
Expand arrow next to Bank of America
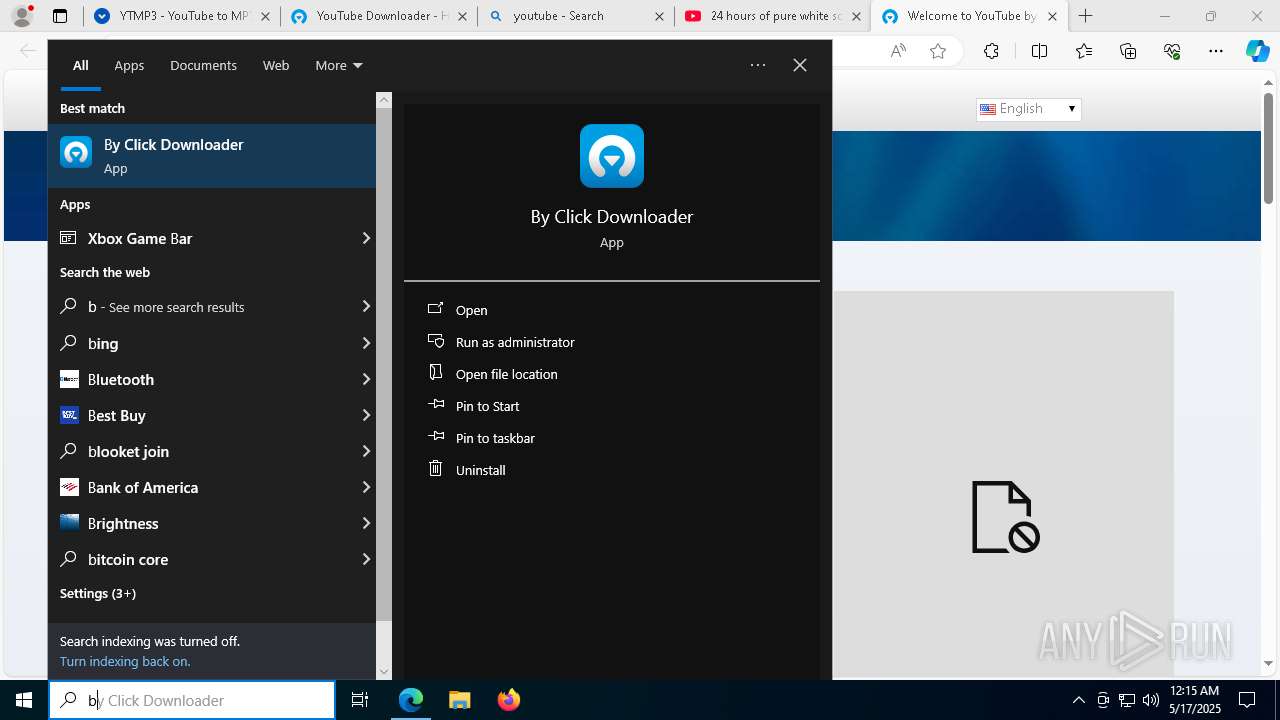tap(366, 487)
